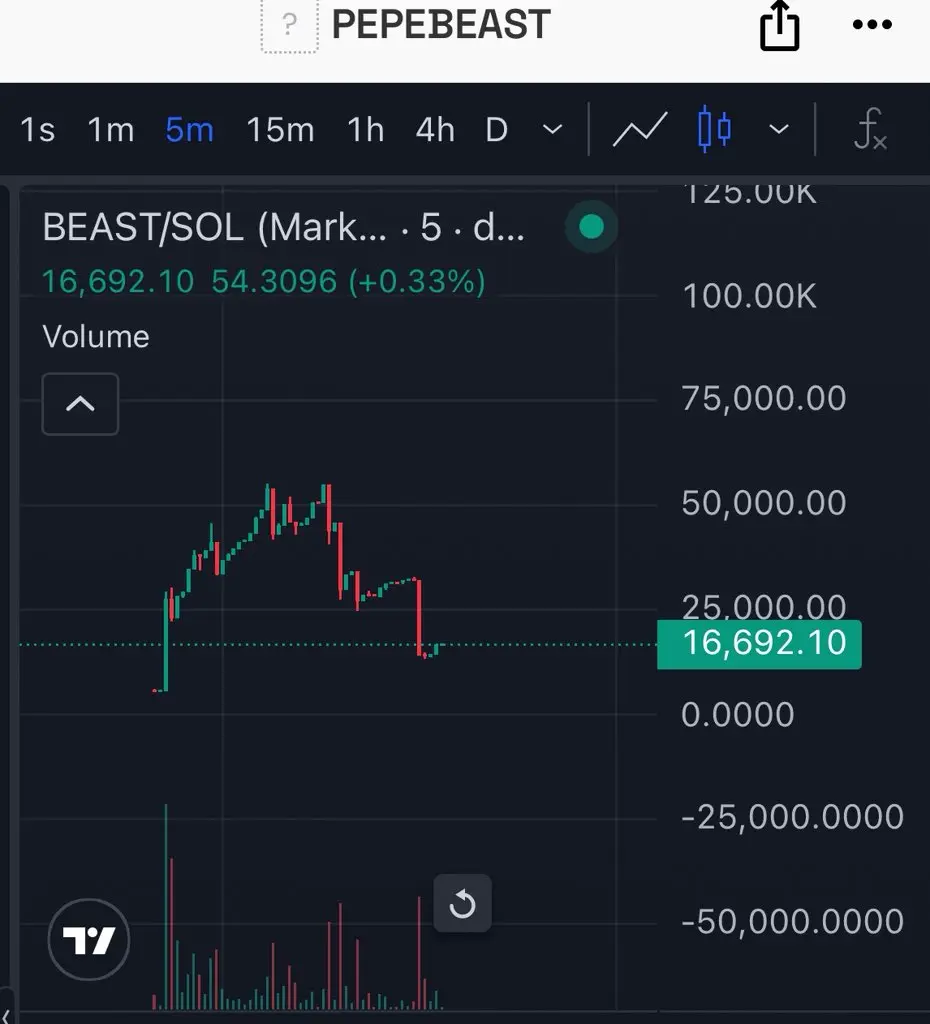Click the Volume indicator label
The image size is (930, 1024).
96,337
